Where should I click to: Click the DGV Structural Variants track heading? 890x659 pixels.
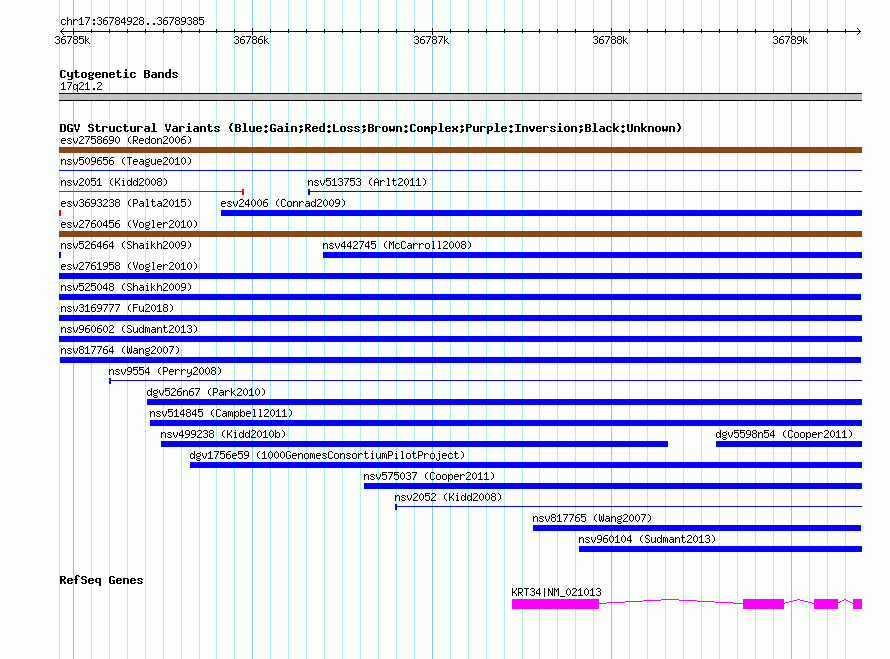click(370, 128)
